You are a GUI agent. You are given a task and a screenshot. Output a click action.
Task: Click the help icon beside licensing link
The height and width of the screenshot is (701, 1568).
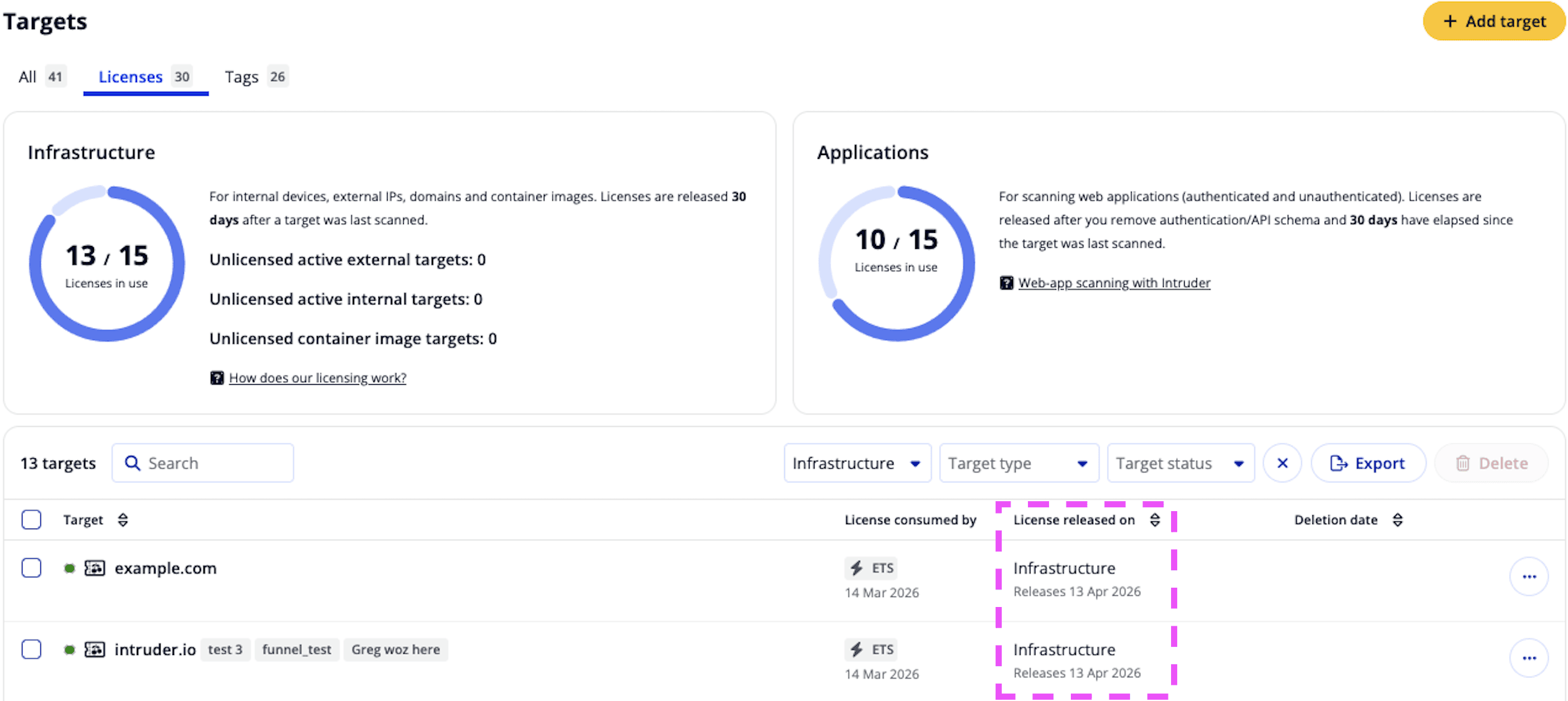(x=217, y=378)
